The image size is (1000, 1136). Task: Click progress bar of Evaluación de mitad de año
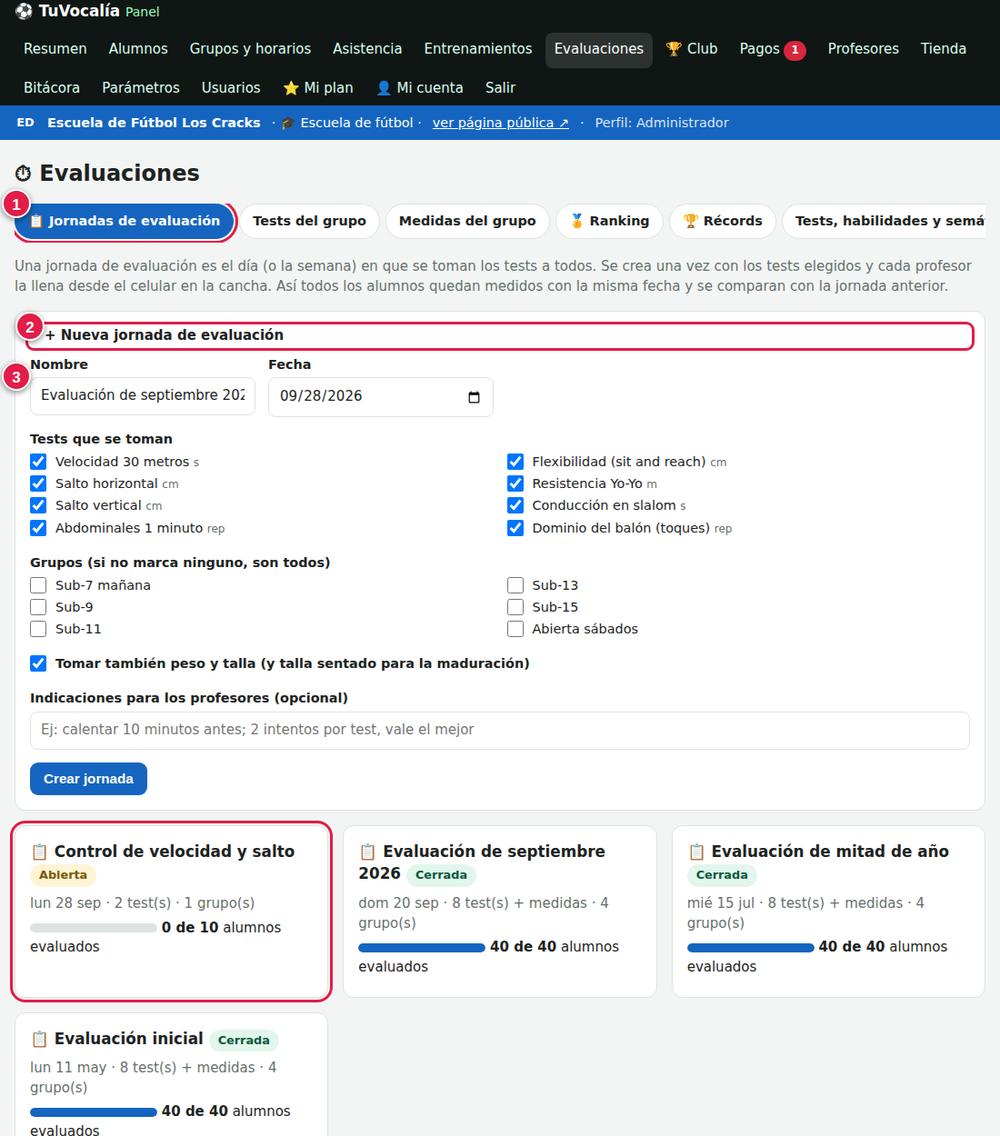pyautogui.click(x=750, y=947)
